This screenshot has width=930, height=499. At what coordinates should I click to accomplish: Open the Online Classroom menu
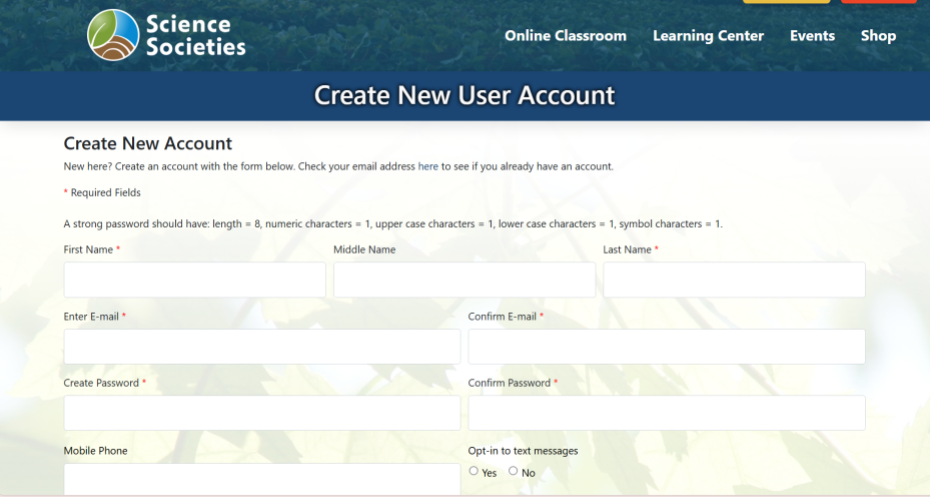point(565,36)
